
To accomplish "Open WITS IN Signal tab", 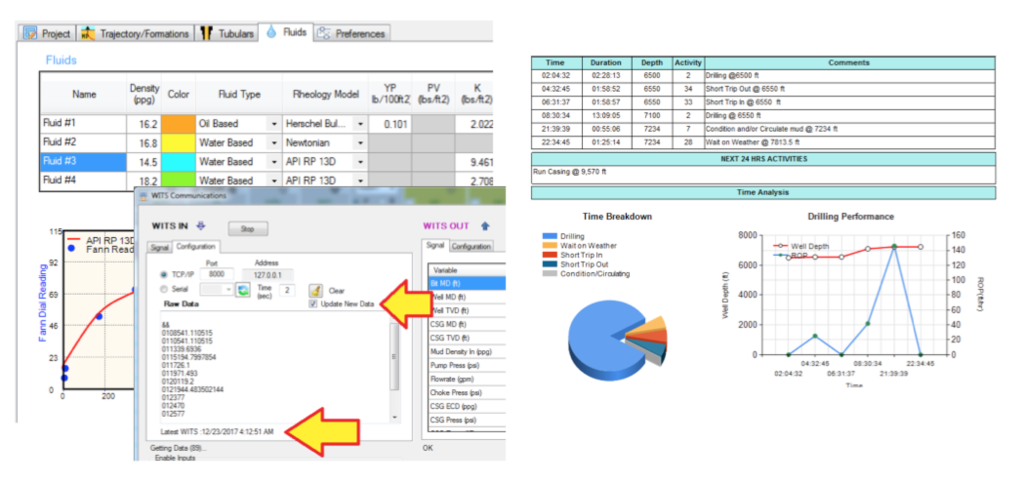I will coord(160,246).
